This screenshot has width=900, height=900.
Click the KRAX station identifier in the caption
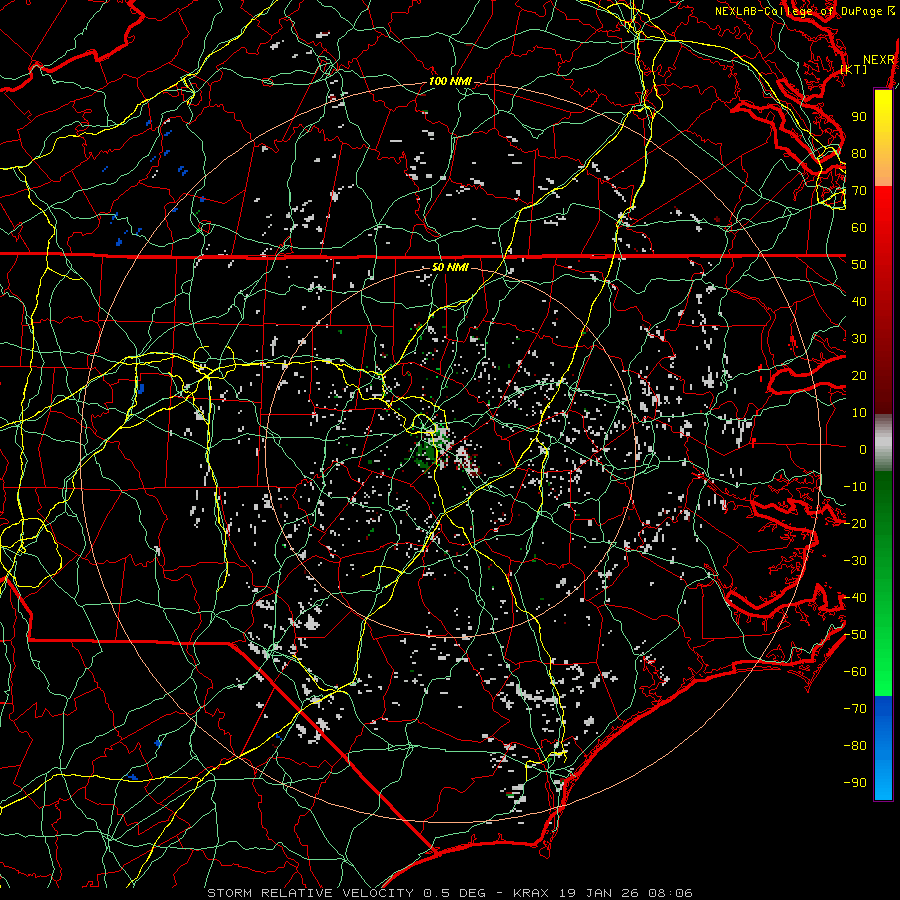[530, 893]
